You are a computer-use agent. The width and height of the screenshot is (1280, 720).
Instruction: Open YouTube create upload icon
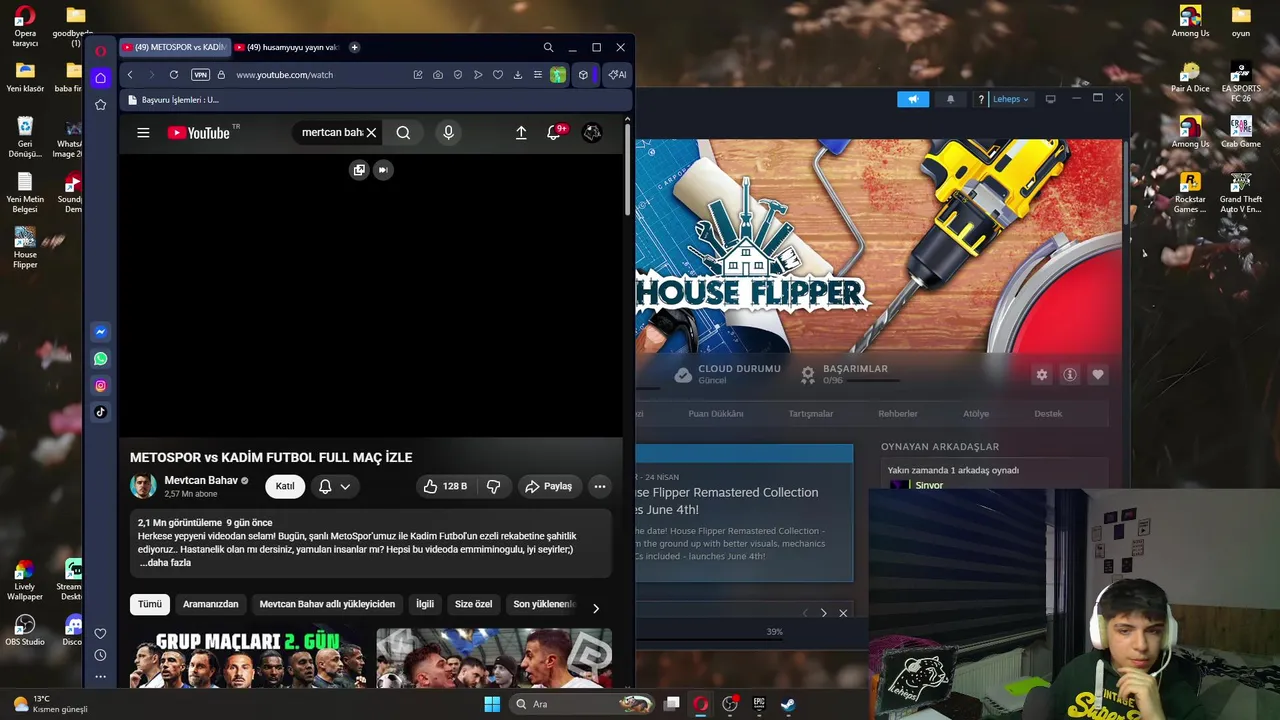coord(521,133)
